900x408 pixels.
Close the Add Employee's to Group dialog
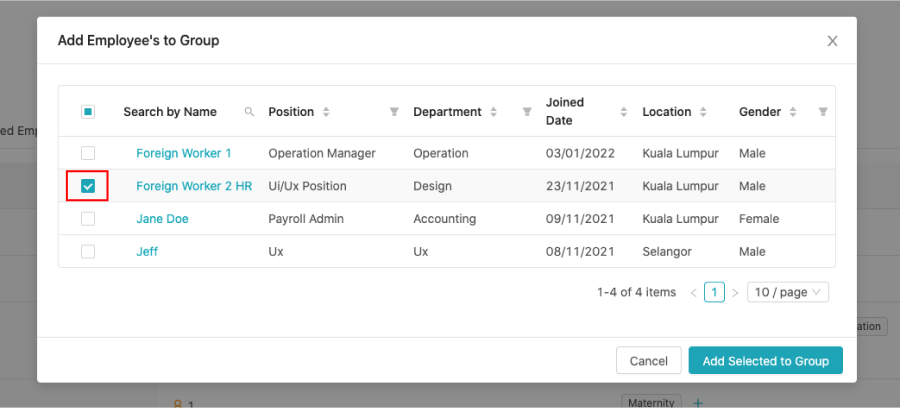(832, 41)
